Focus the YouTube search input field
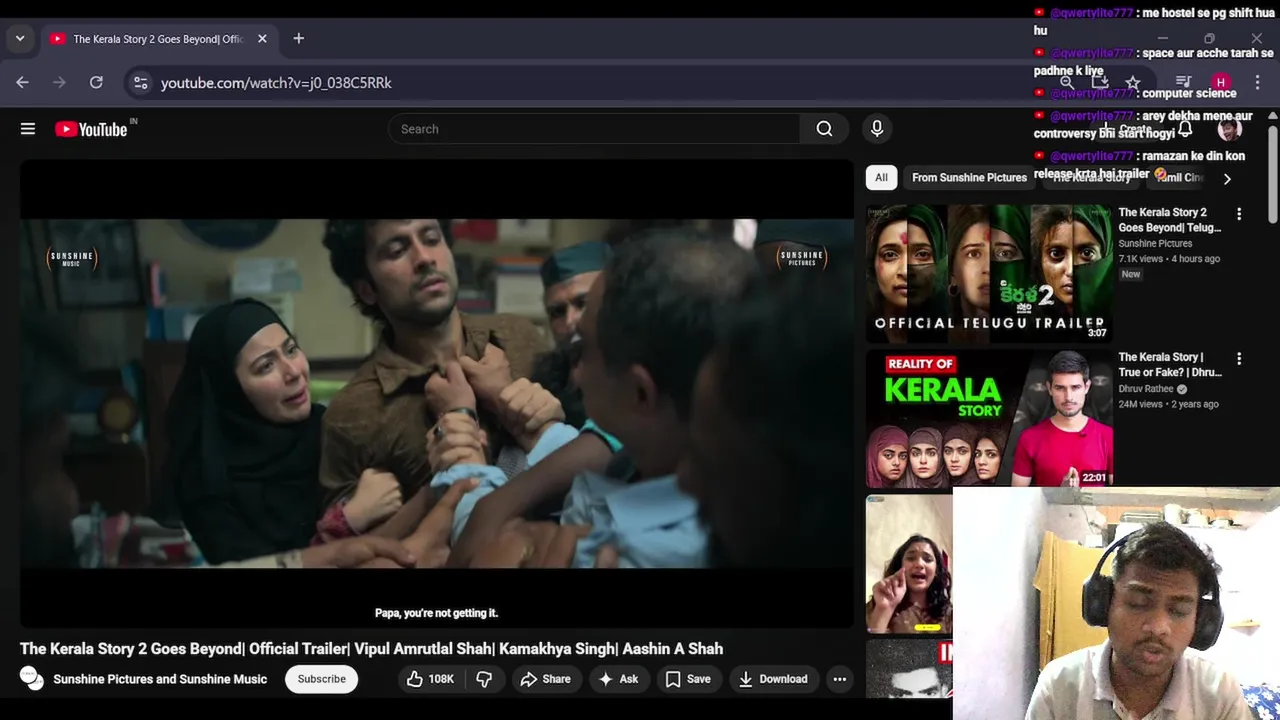The image size is (1280, 720). [x=594, y=129]
